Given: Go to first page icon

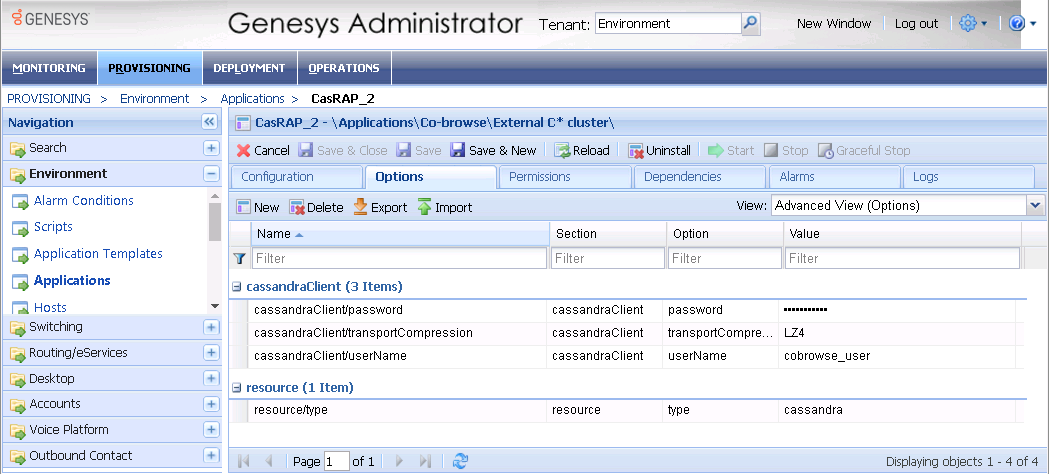Looking at the screenshot, I should click(244, 461).
